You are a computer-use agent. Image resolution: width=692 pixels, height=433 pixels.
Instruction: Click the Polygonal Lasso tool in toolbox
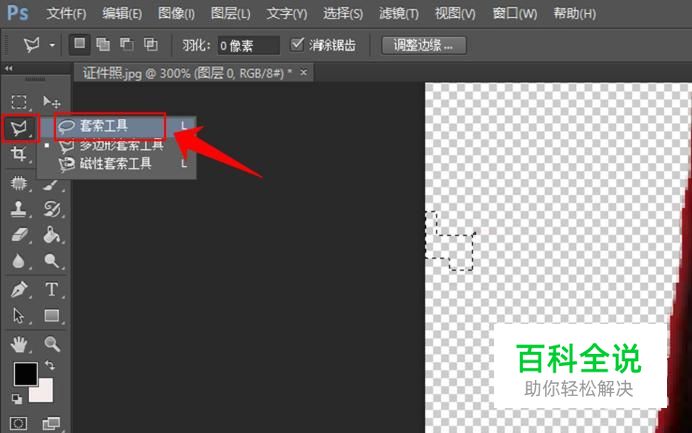[x=19, y=128]
